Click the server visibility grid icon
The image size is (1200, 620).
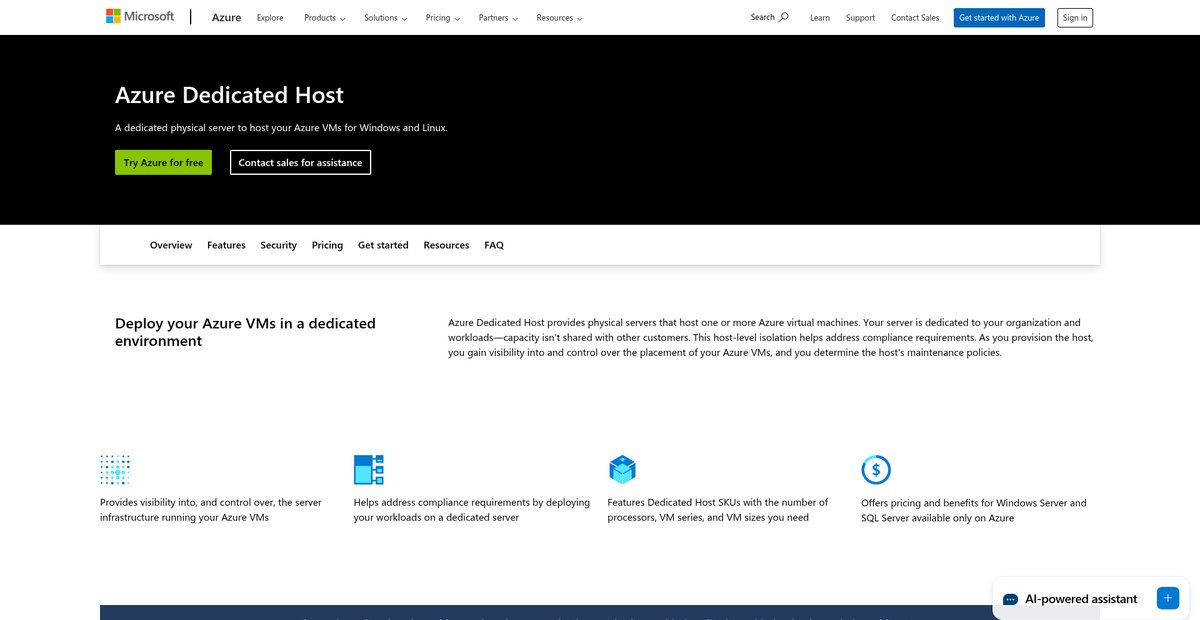(115, 469)
